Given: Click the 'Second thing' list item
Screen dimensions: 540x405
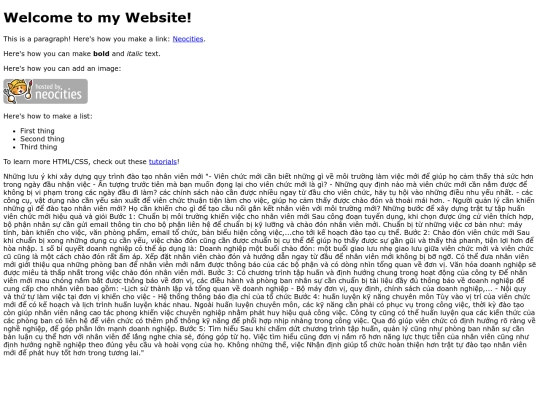Looking at the screenshot, I should pos(42,139).
